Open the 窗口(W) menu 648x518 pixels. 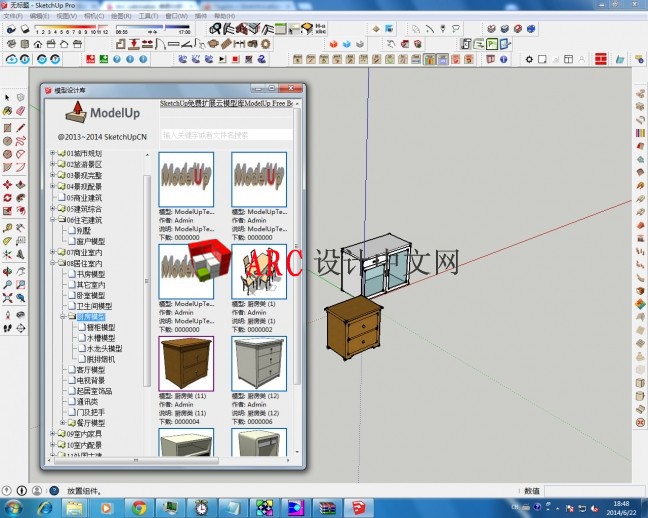[176, 16]
